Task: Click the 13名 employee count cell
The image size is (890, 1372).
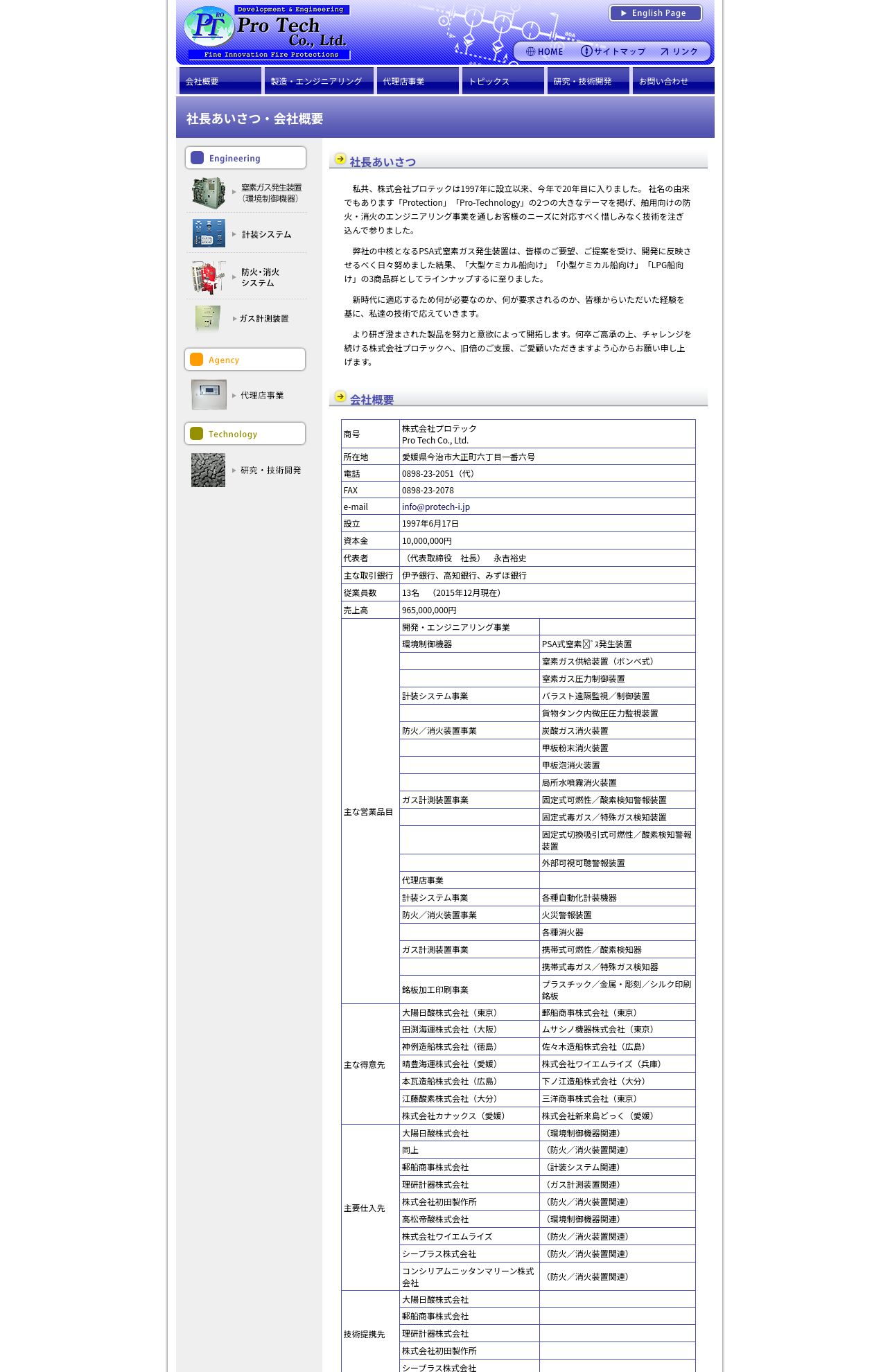Action: point(548,592)
